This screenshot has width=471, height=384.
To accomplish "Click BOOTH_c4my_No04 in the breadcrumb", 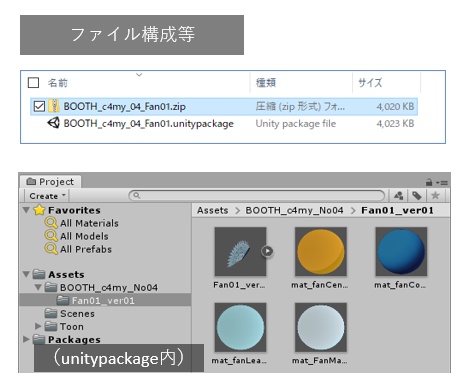I will tap(294, 210).
